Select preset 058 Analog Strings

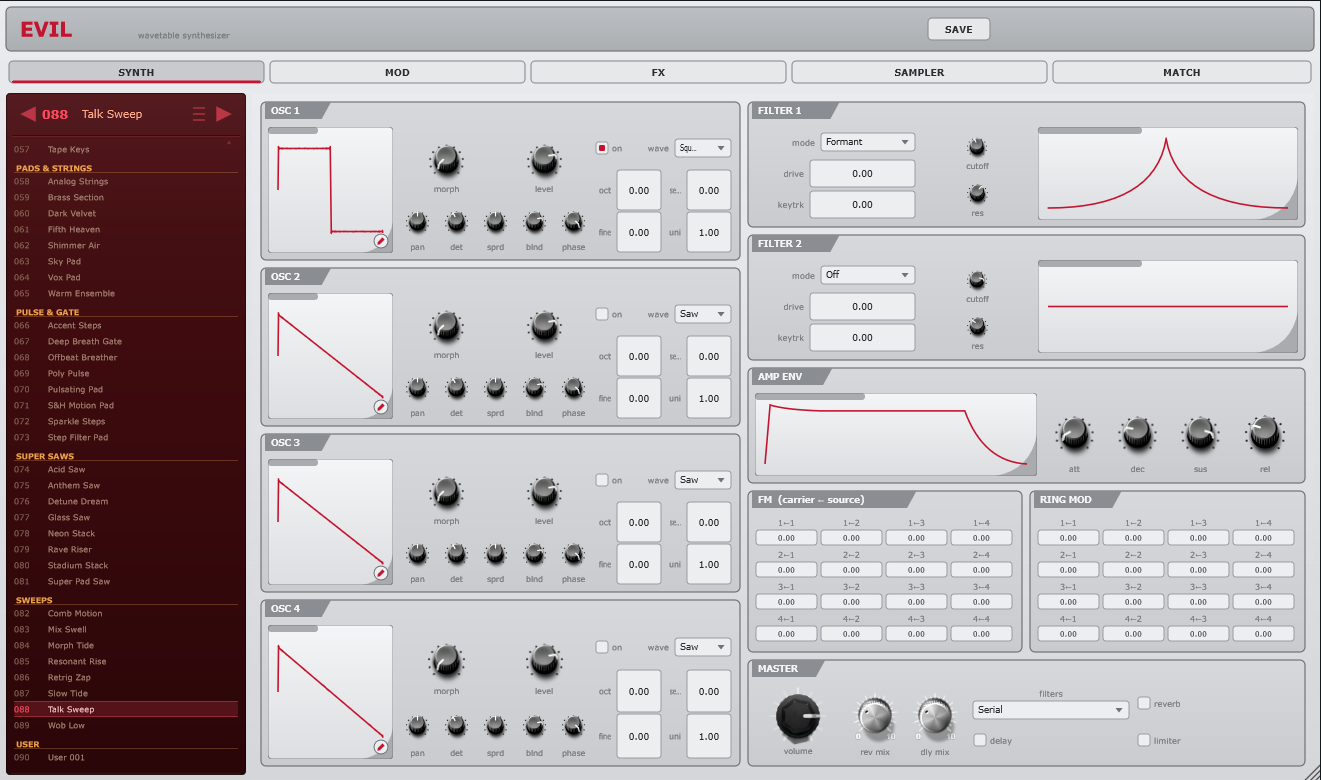click(126, 182)
